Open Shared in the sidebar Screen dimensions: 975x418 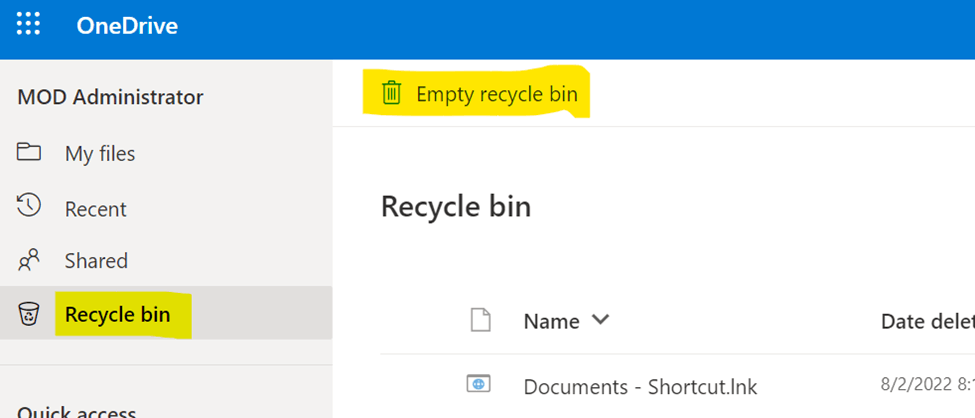[x=96, y=261]
